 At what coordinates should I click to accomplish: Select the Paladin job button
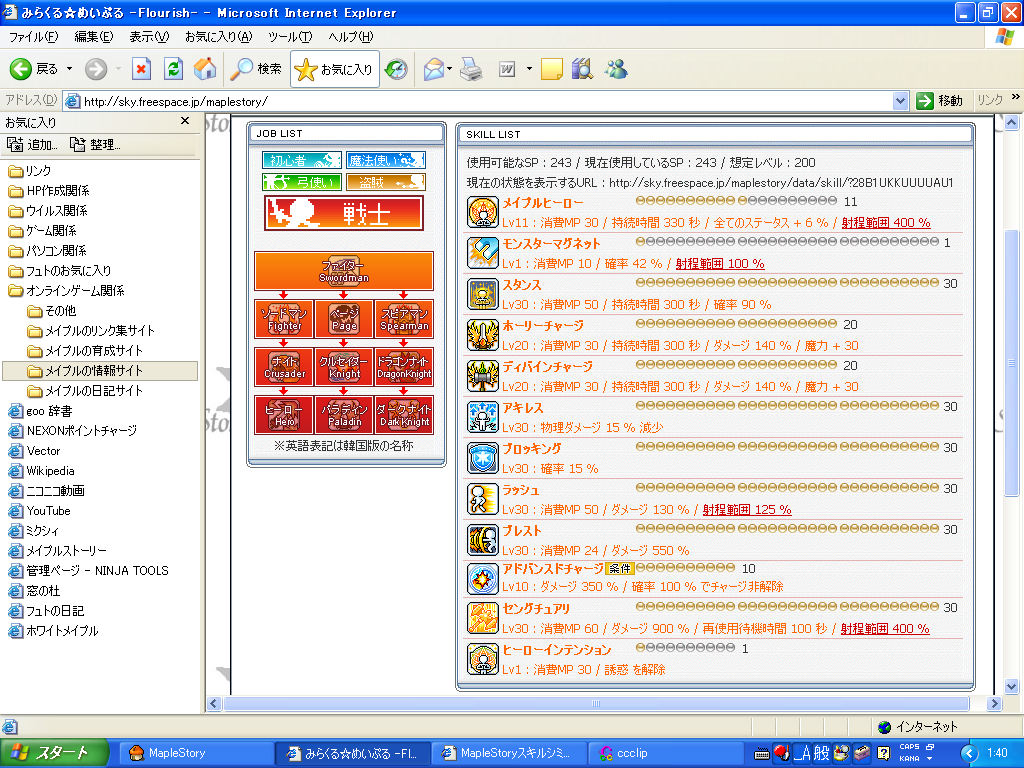(344, 415)
